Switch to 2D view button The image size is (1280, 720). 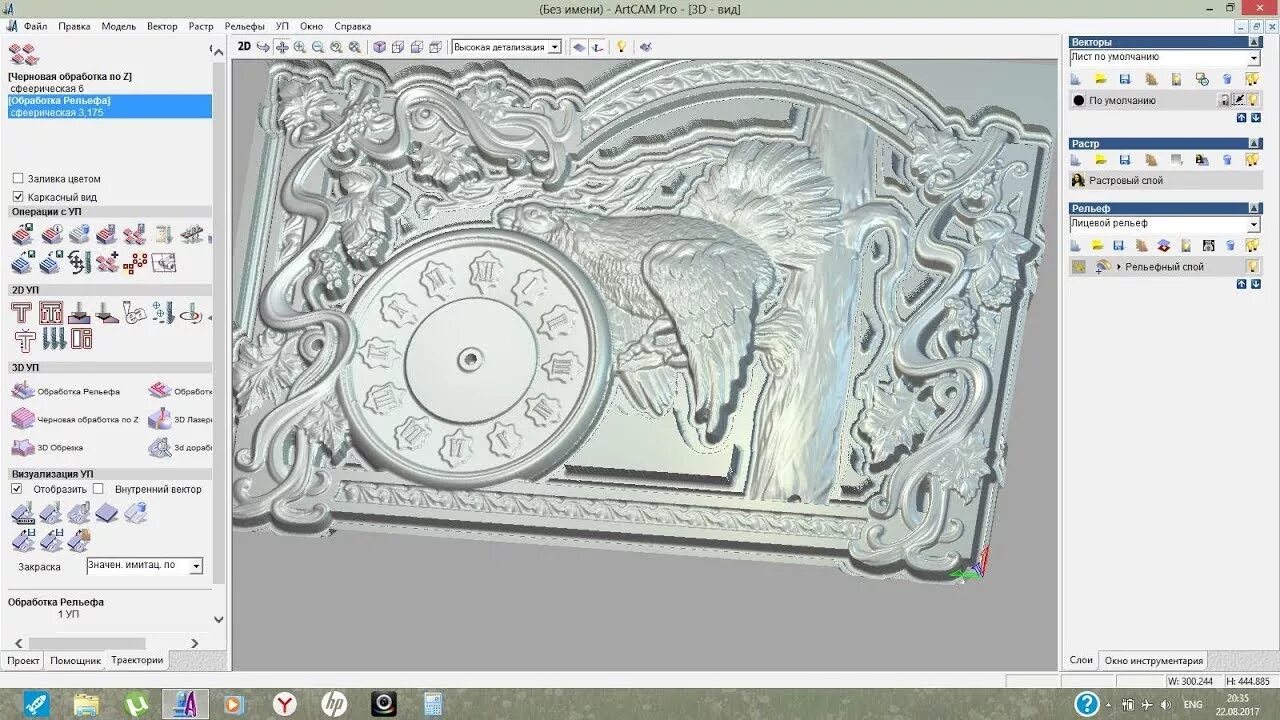(x=244, y=46)
